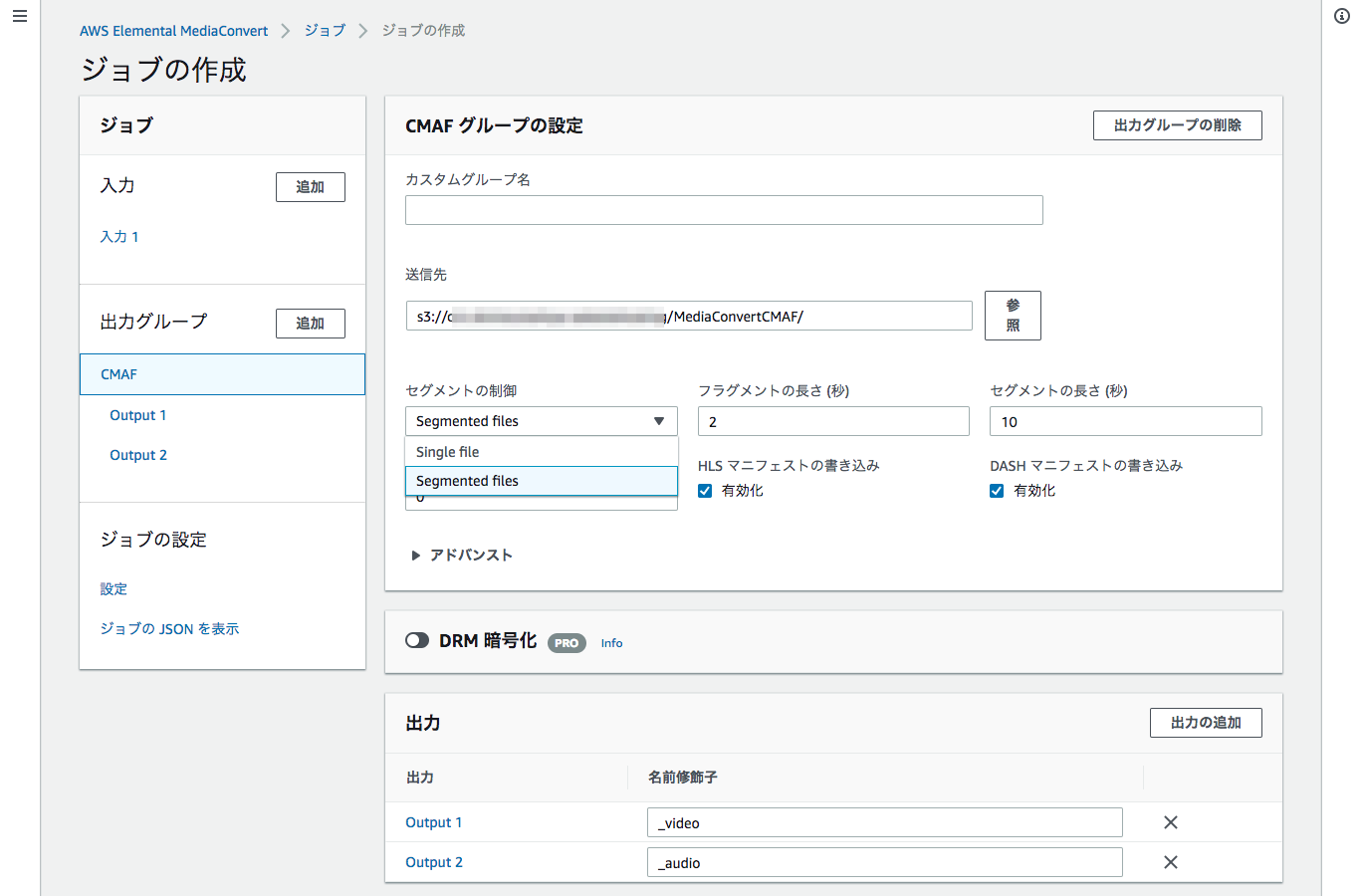Disable the HLS マニフェストの書き込み checkbox

(705, 490)
